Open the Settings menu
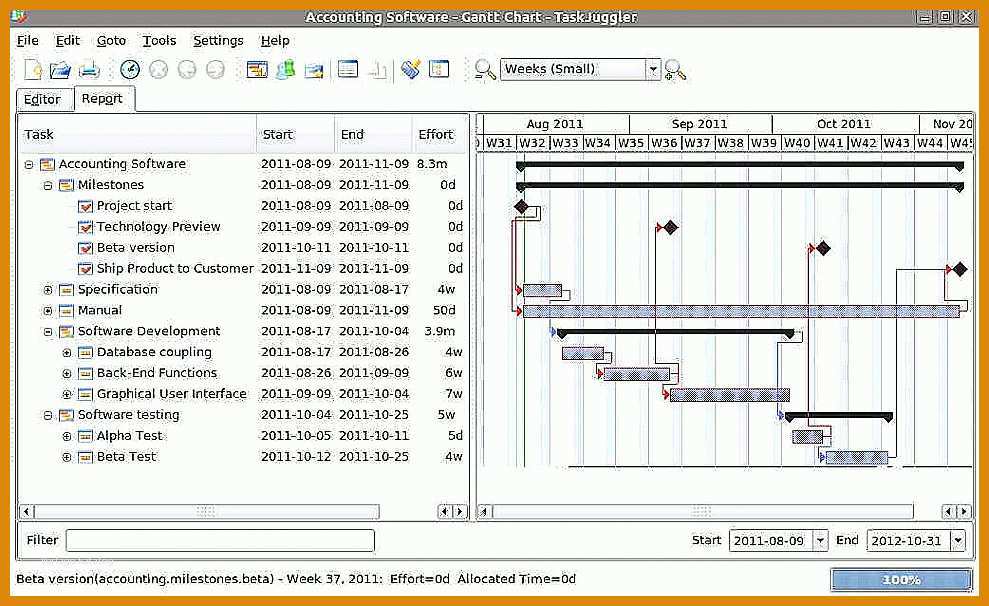 pos(218,40)
